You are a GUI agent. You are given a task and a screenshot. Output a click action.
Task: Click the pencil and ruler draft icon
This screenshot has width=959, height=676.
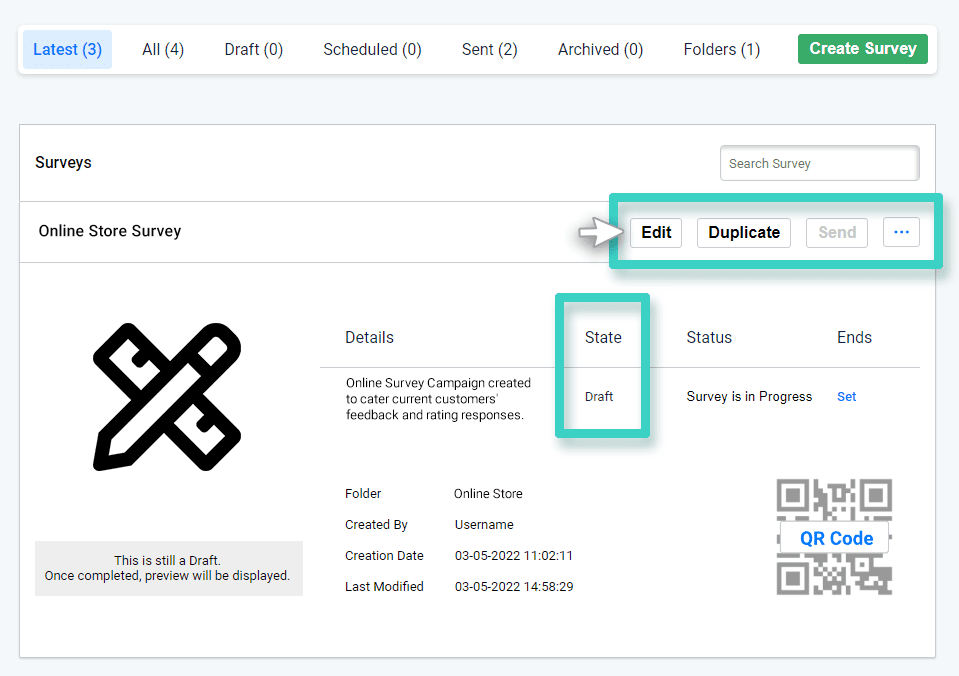pyautogui.click(x=167, y=396)
